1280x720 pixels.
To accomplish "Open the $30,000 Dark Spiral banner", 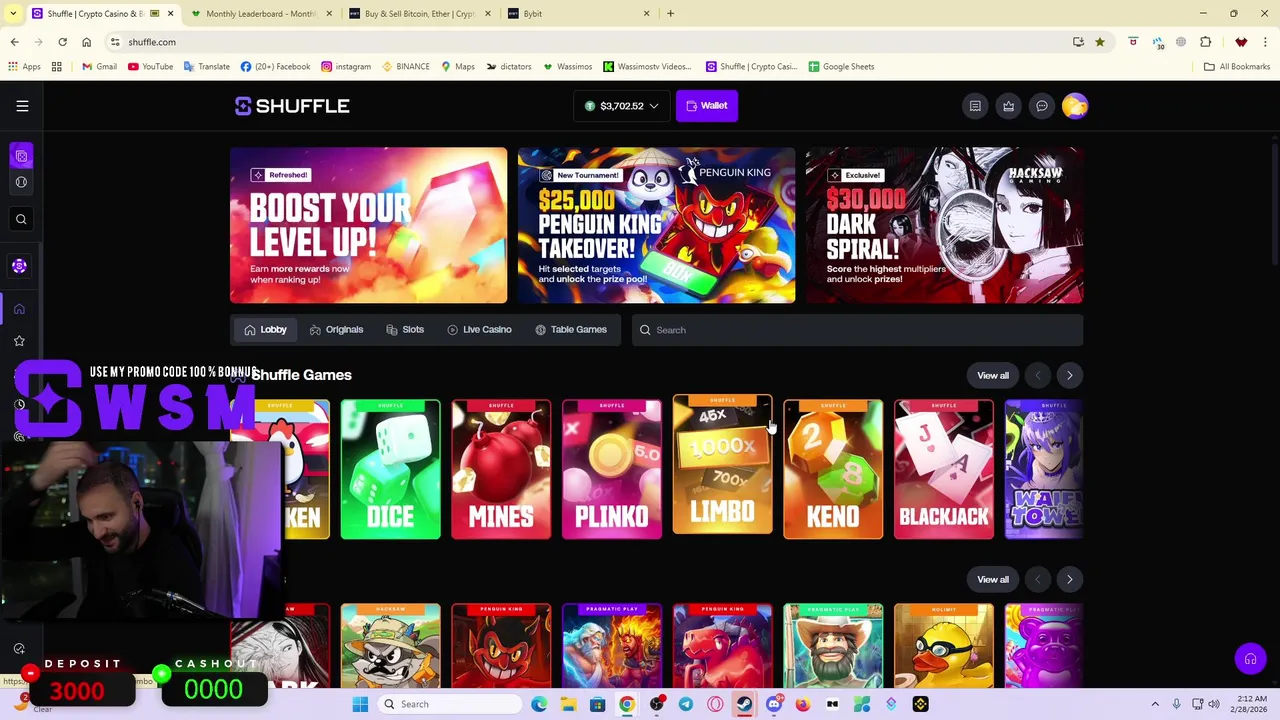I will pyautogui.click(x=944, y=225).
